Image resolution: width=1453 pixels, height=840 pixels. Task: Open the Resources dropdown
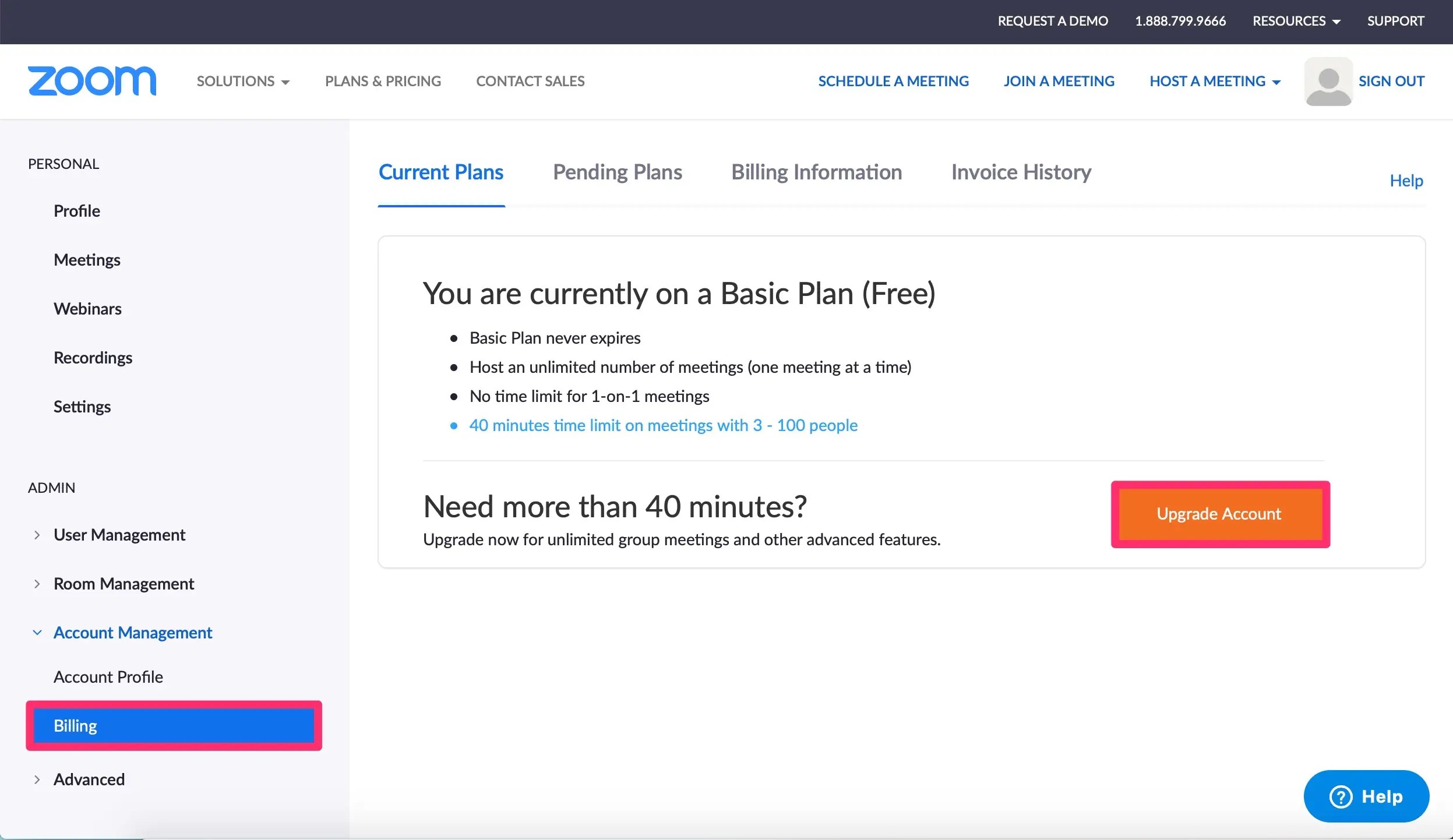1296,21
